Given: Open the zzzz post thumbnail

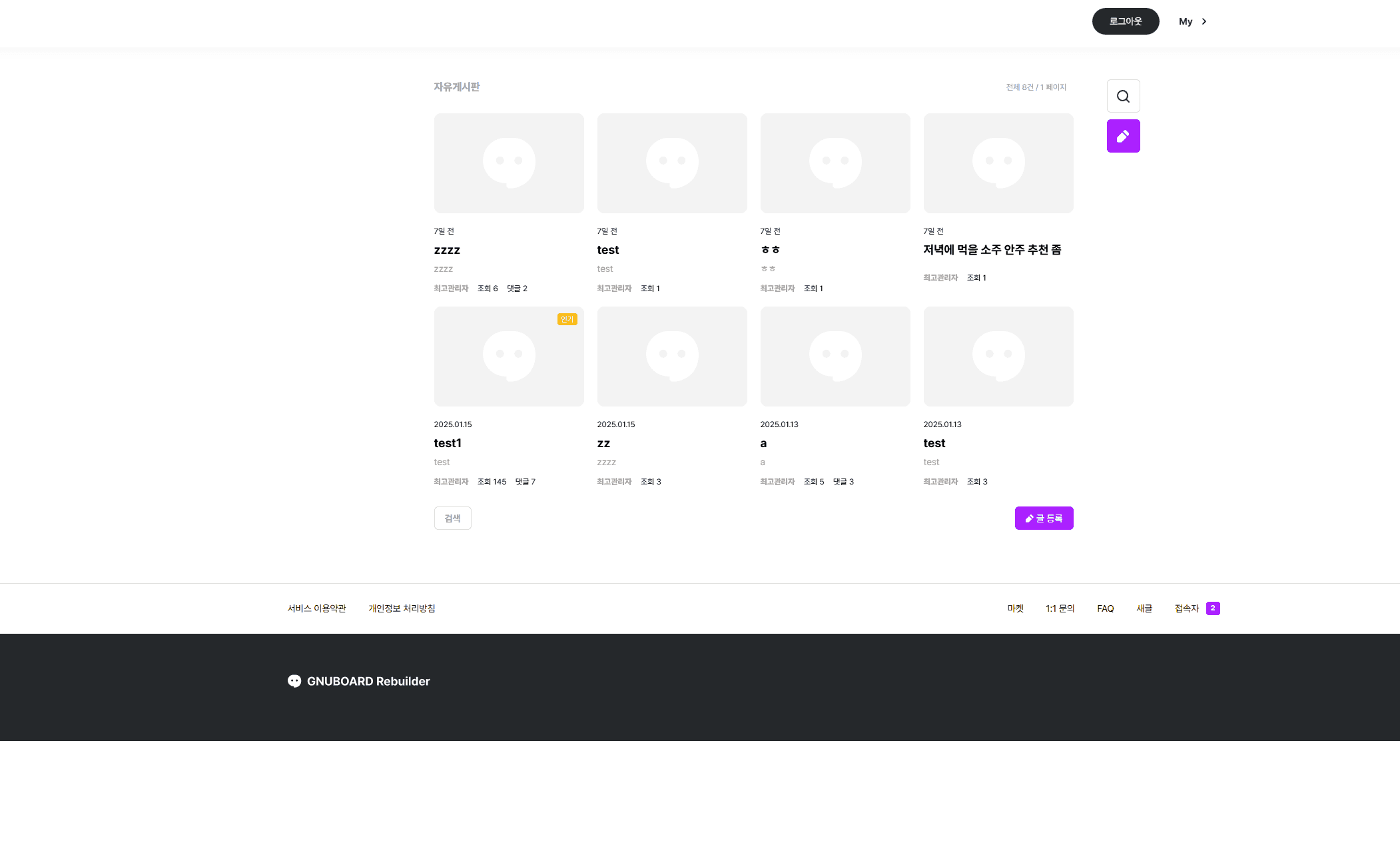Looking at the screenshot, I should 509,163.
